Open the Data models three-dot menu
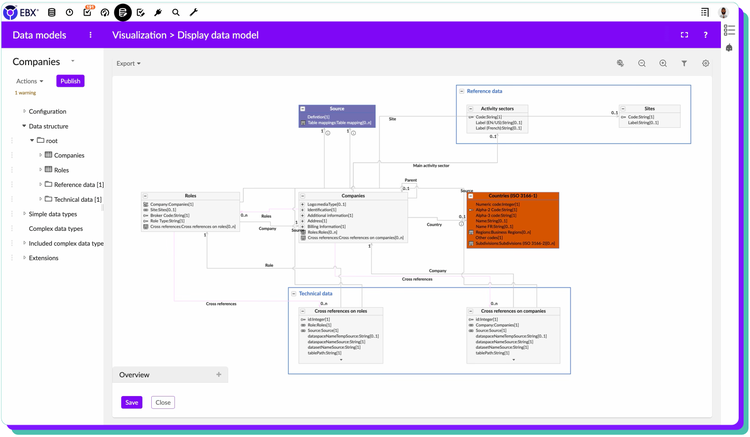This screenshot has width=750, height=437. pyautogui.click(x=90, y=35)
